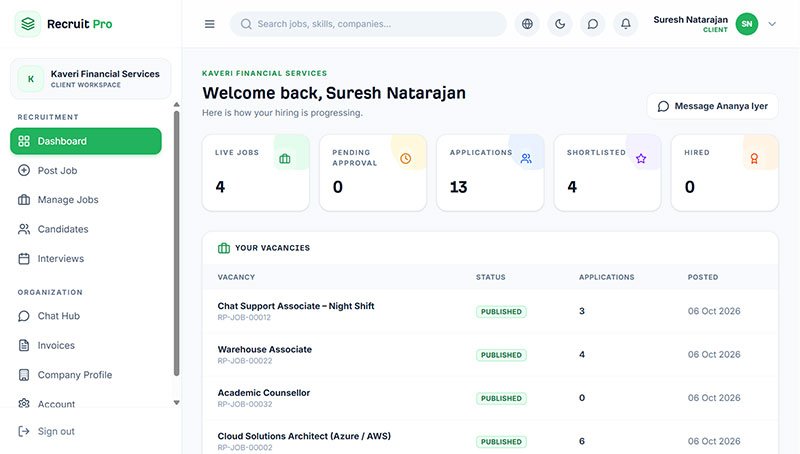Open the Hired stat card
This screenshot has width=800, height=454.
coord(725,173)
